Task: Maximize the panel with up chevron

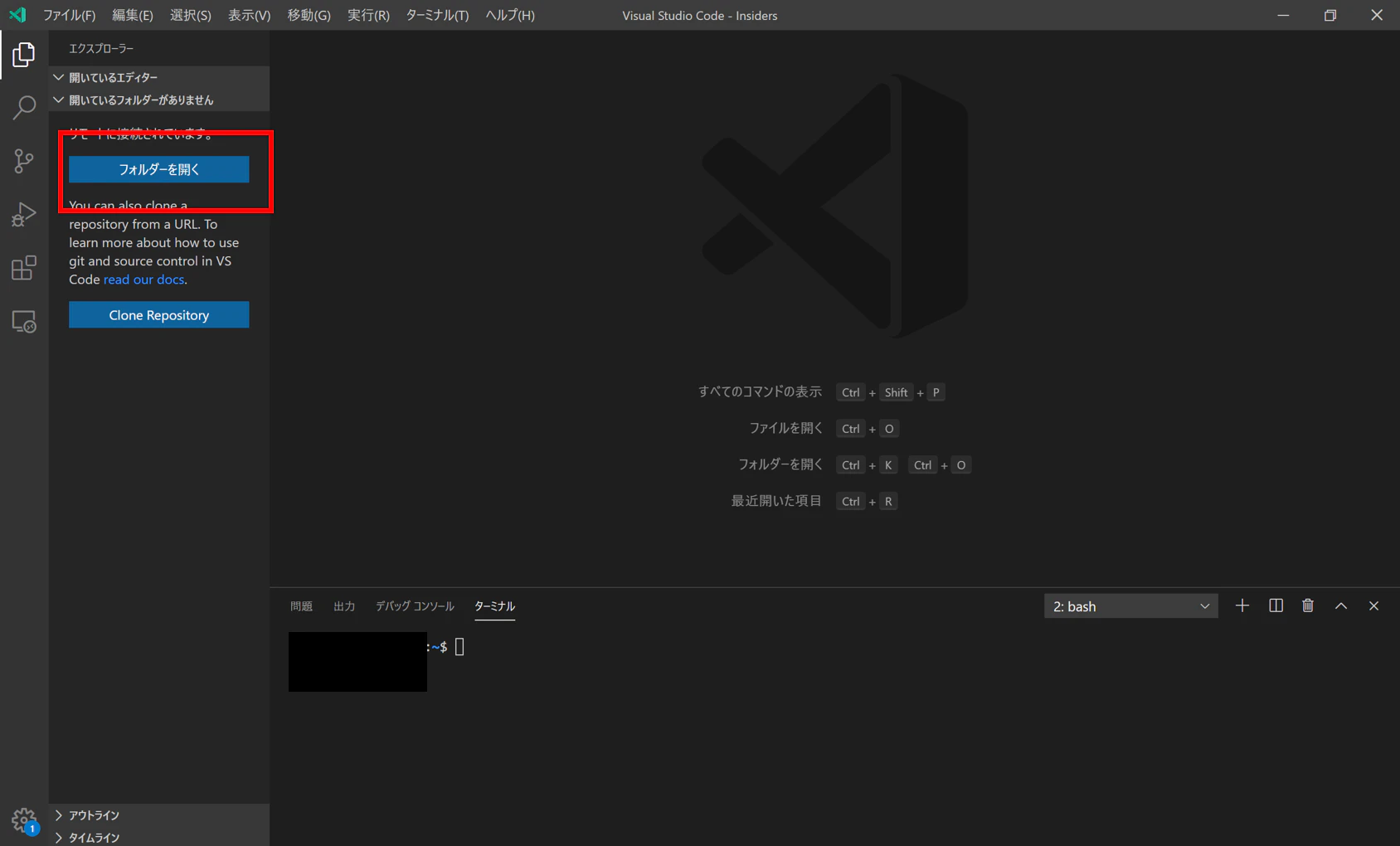Action: pyautogui.click(x=1341, y=605)
